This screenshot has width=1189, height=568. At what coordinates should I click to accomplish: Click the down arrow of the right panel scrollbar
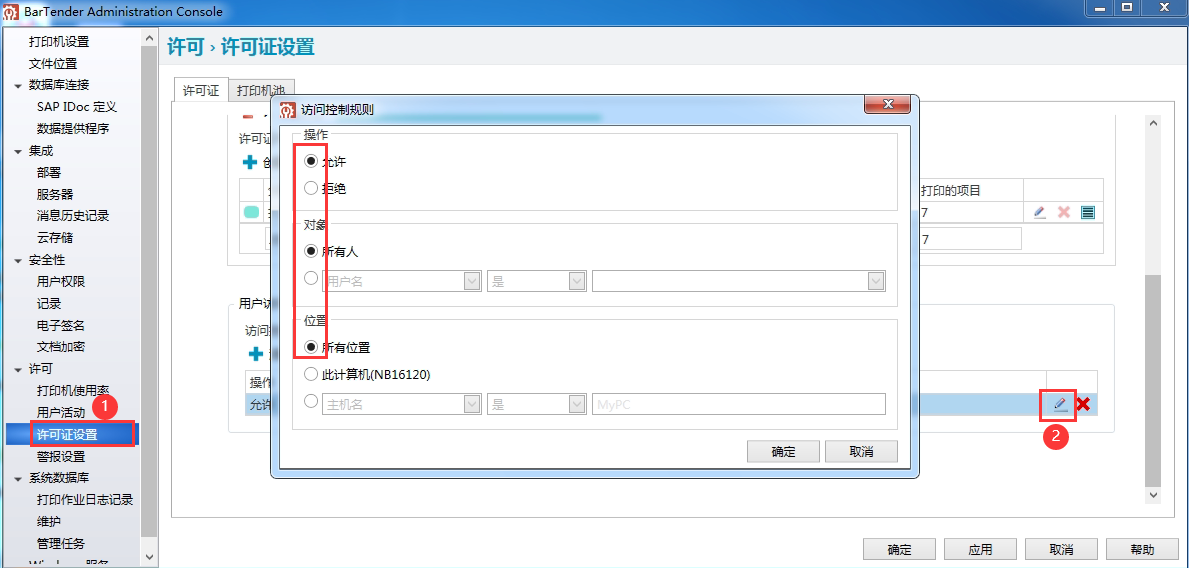[1153, 495]
